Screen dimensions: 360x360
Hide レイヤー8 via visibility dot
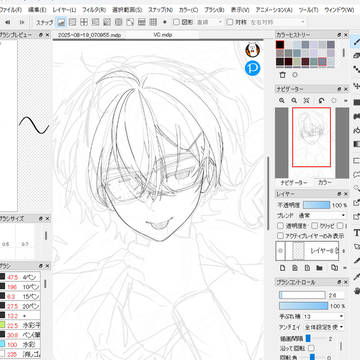[x=280, y=251]
